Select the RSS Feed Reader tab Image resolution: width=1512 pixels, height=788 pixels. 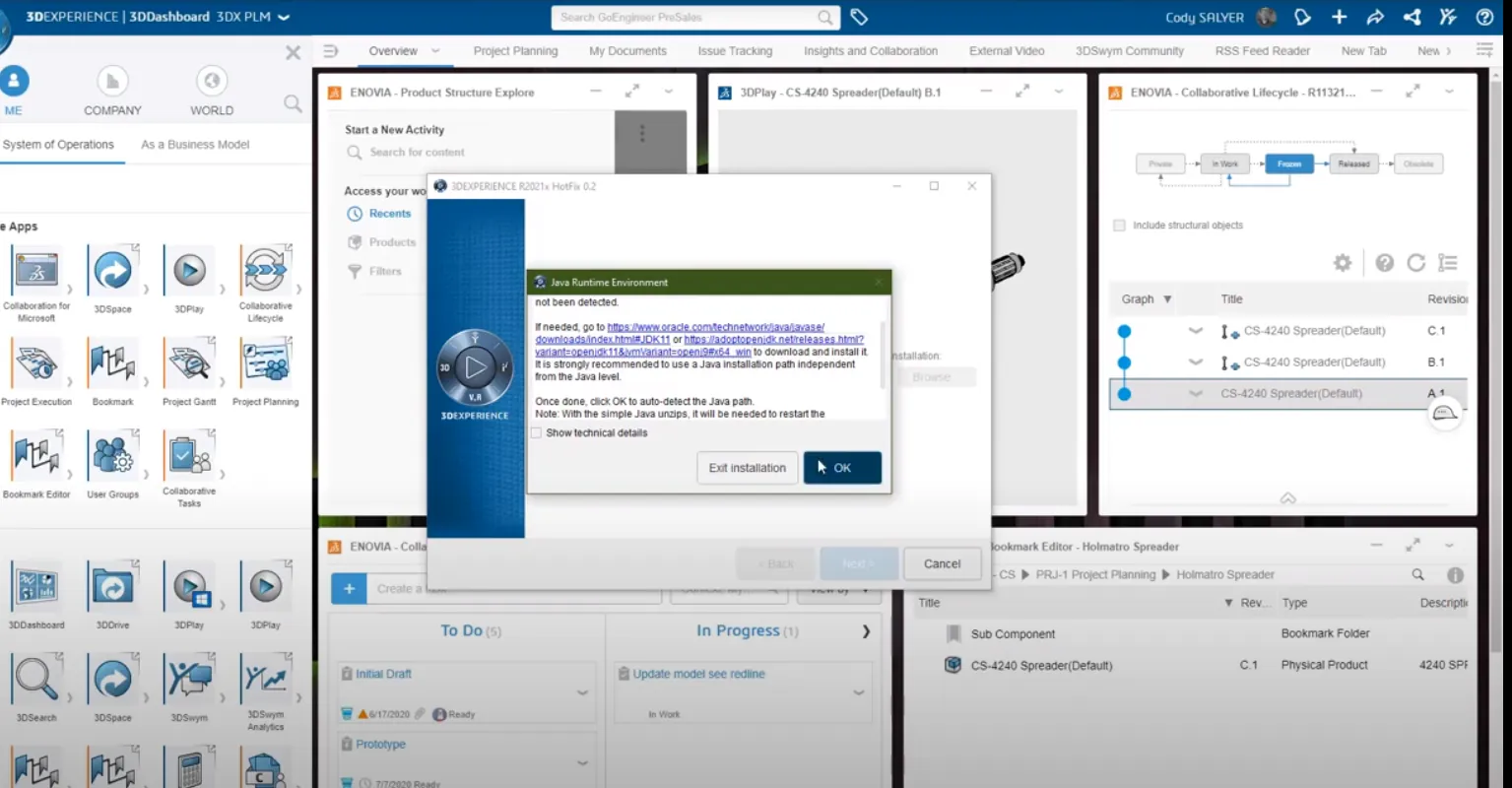[1262, 51]
